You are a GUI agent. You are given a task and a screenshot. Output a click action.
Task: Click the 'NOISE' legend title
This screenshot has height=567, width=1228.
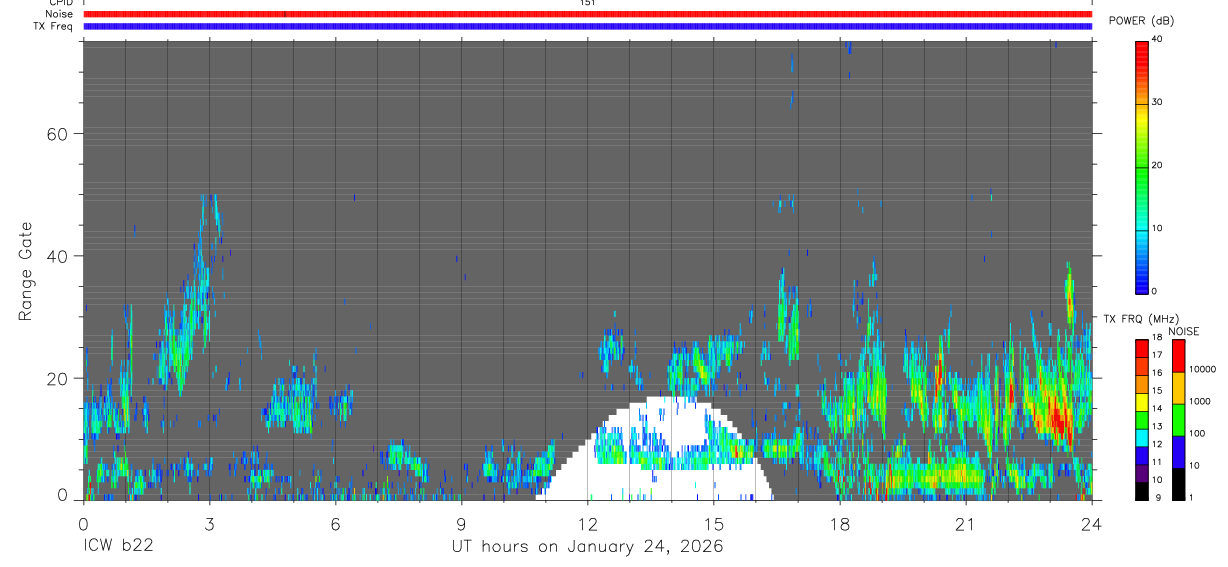point(1184,331)
